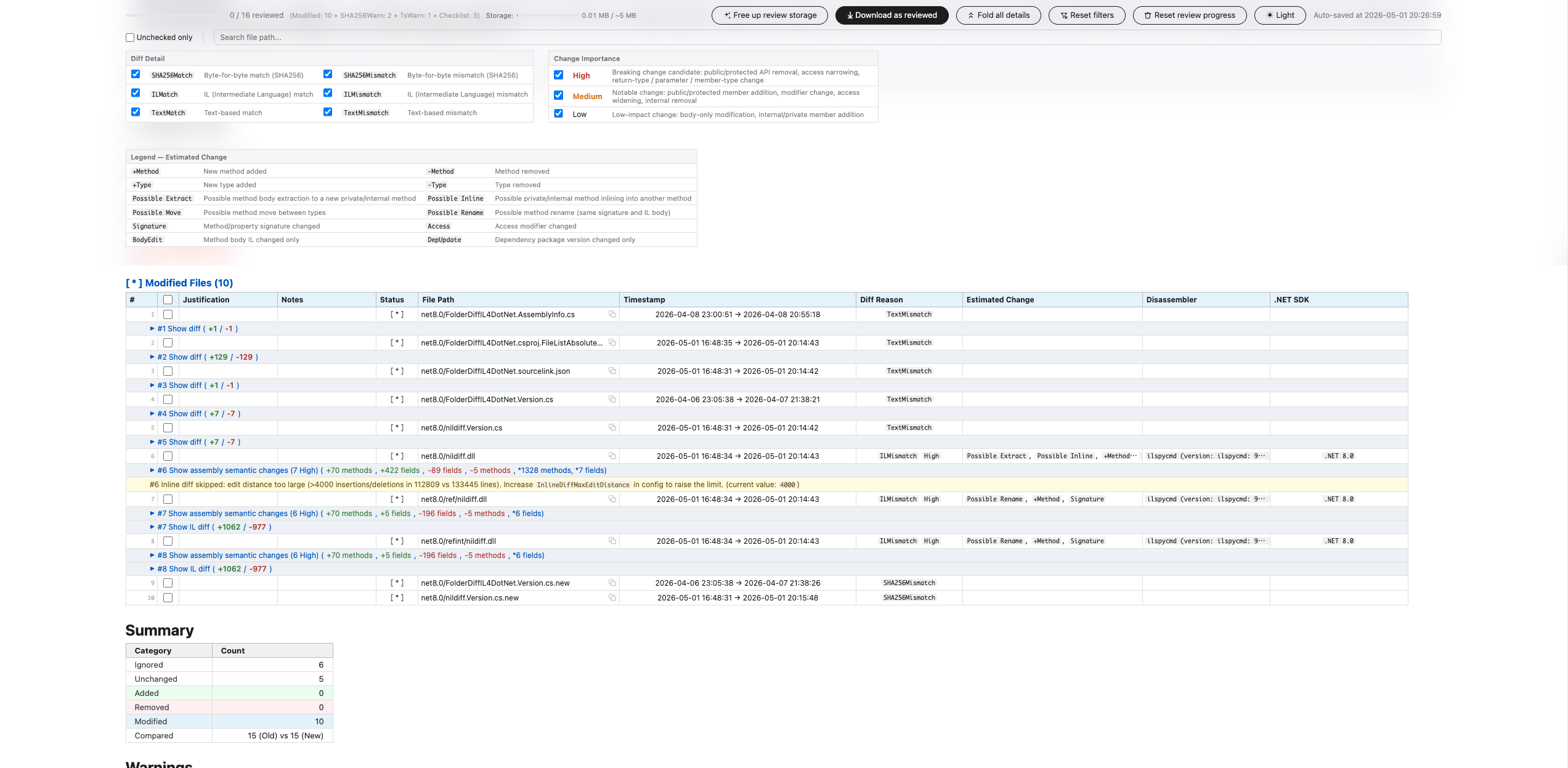Uncheck the SHA256Match filter
This screenshot has height=768, width=1568.
pyautogui.click(x=136, y=74)
